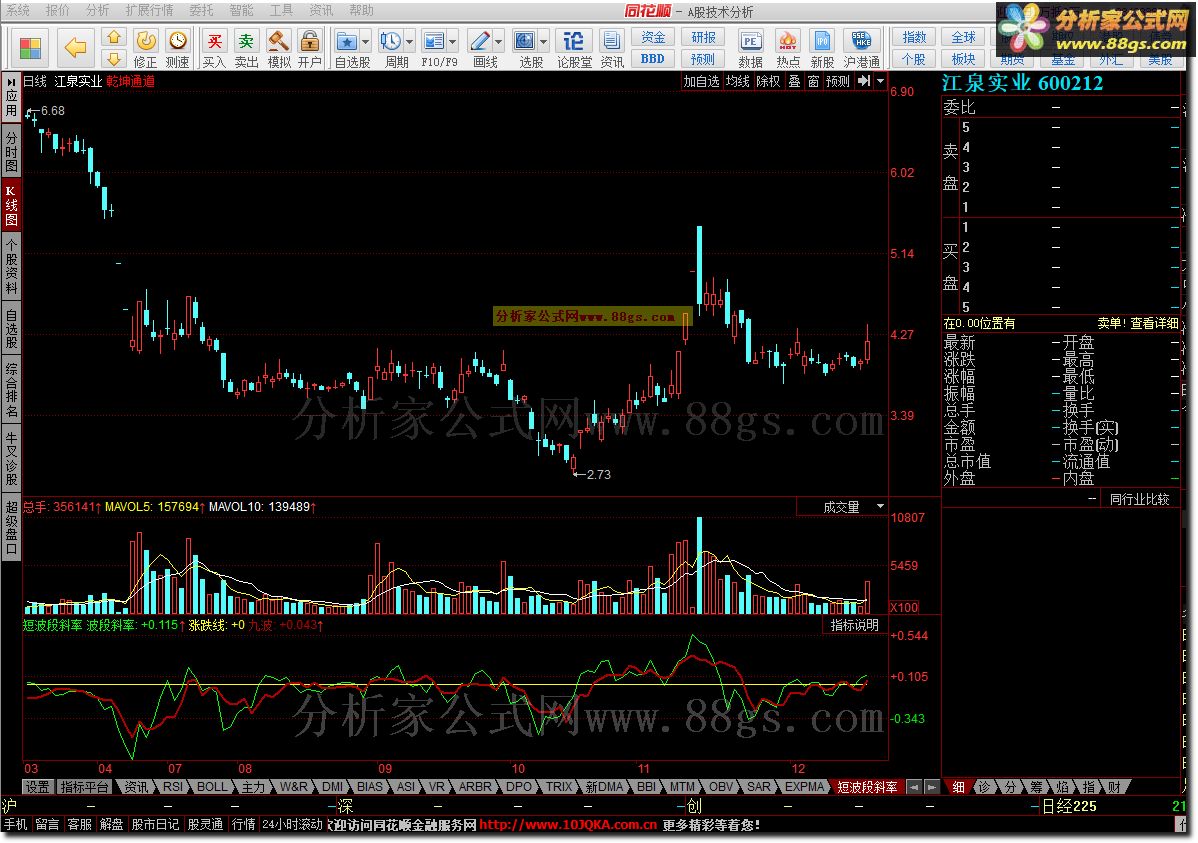The width and height of the screenshot is (1198, 843).
Task: Switch to the EXPMA indicator tab
Action: click(x=805, y=786)
